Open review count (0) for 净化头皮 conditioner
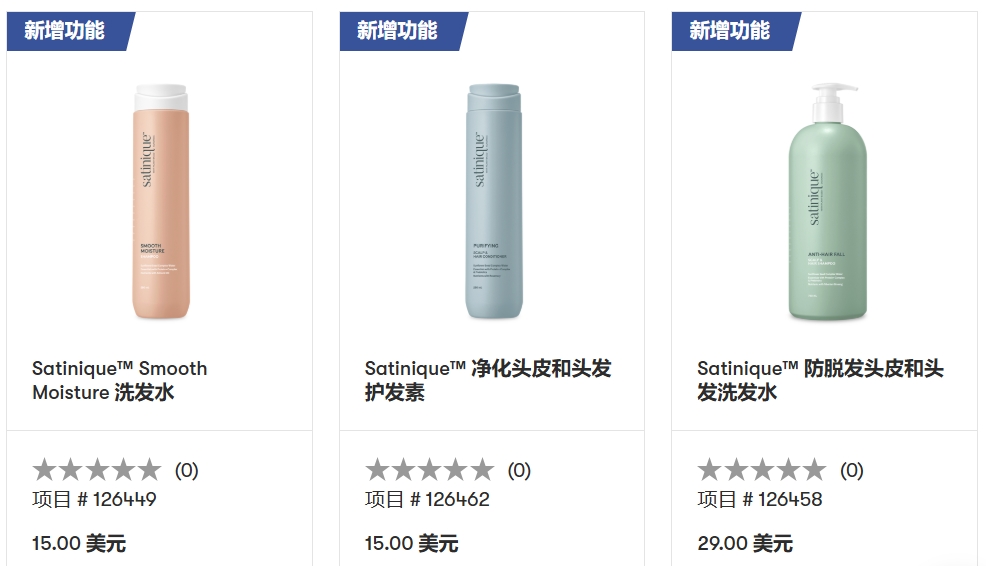986x566 pixels. 519,470
